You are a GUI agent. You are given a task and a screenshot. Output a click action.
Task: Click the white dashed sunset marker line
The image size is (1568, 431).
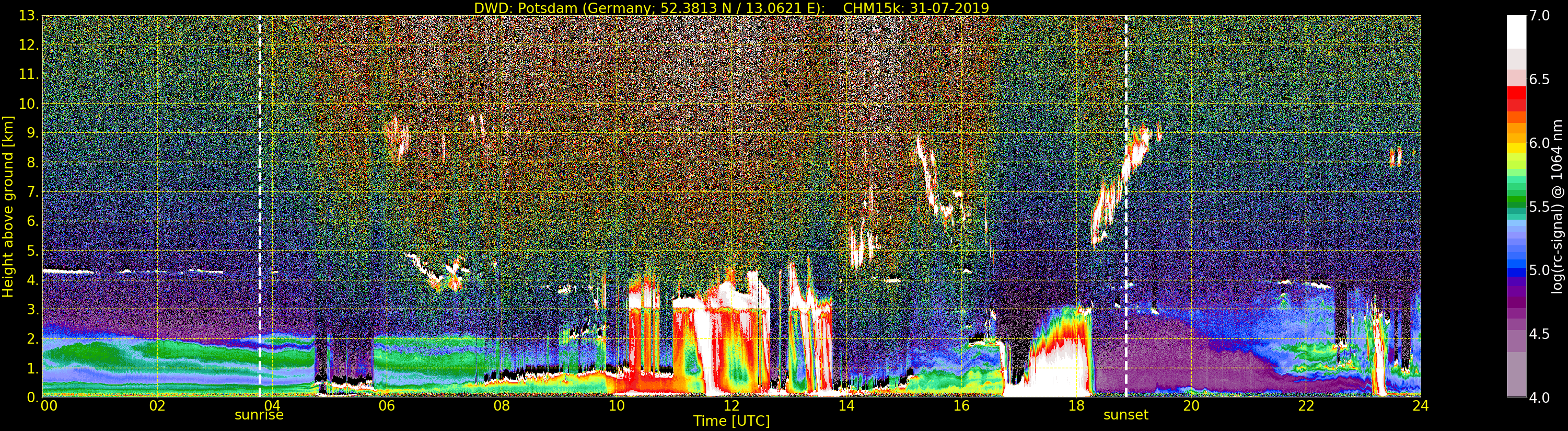pyautogui.click(x=1126, y=206)
